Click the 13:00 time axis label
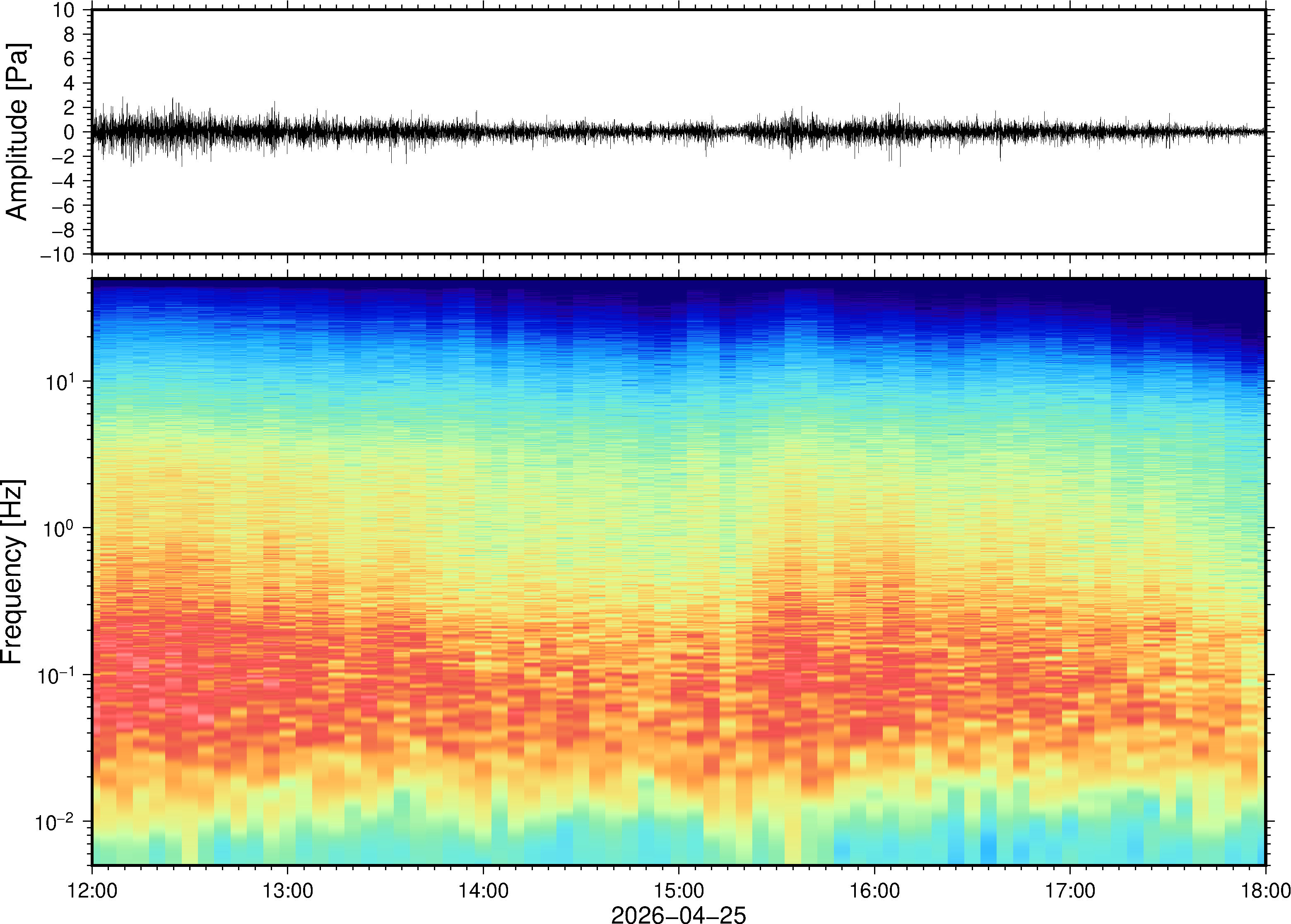This screenshot has height=924, width=1291. (287, 890)
